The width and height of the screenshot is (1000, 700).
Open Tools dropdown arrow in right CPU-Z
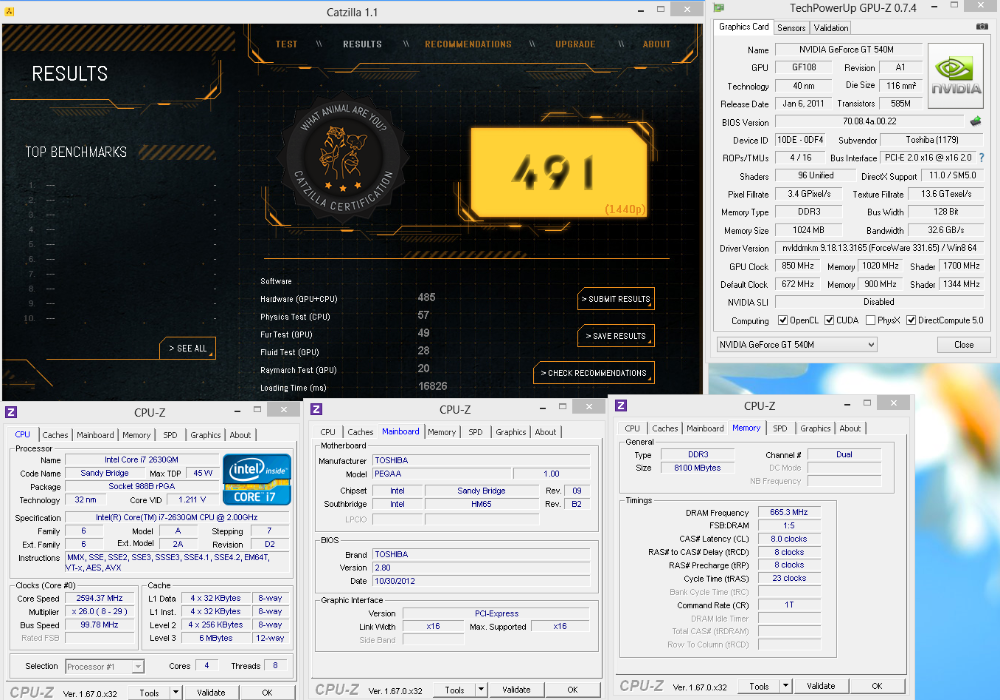pyautogui.click(x=786, y=686)
